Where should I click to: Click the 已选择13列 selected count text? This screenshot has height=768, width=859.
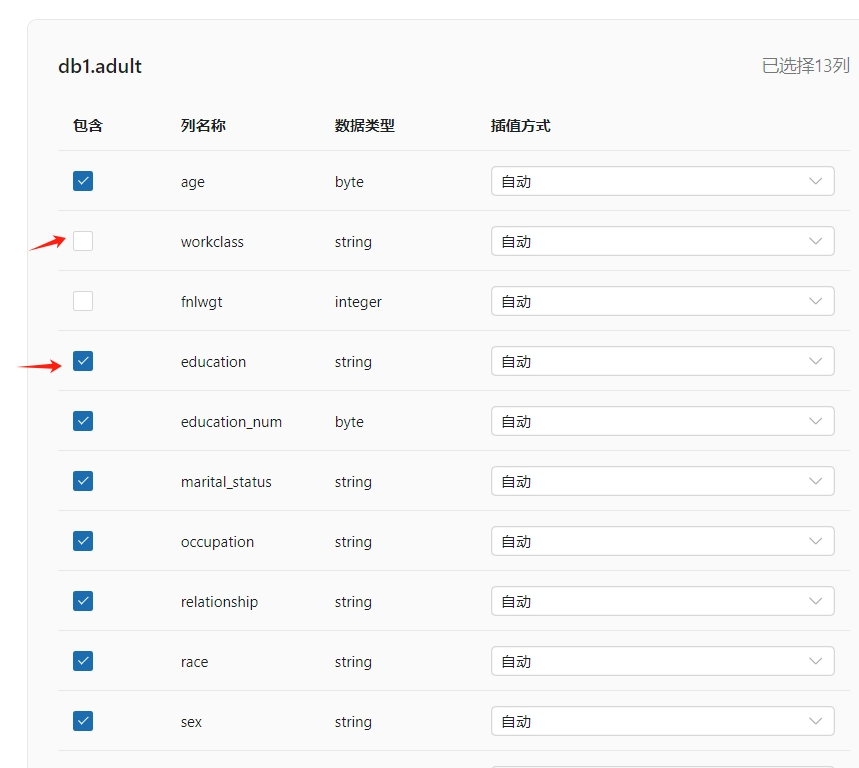[x=805, y=66]
